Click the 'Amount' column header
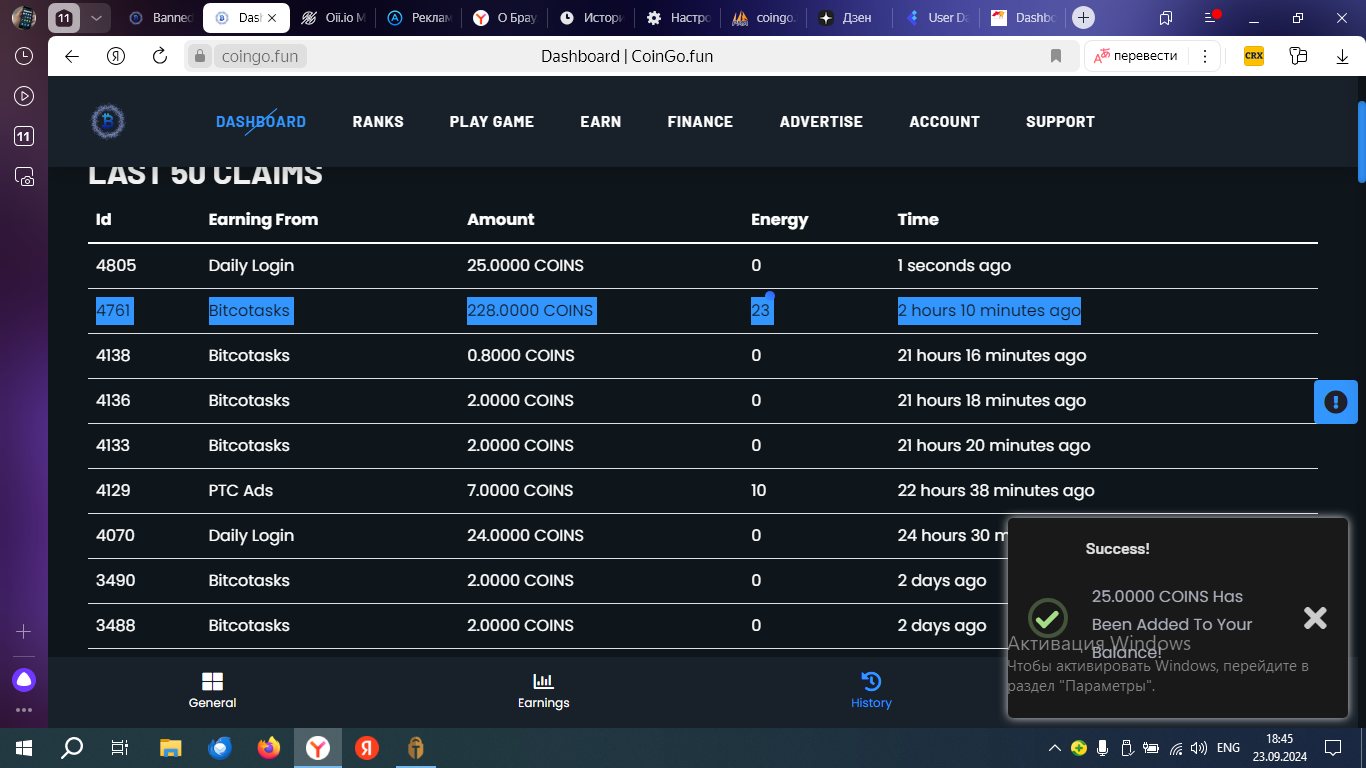Image resolution: width=1366 pixels, height=768 pixels. coord(501,219)
